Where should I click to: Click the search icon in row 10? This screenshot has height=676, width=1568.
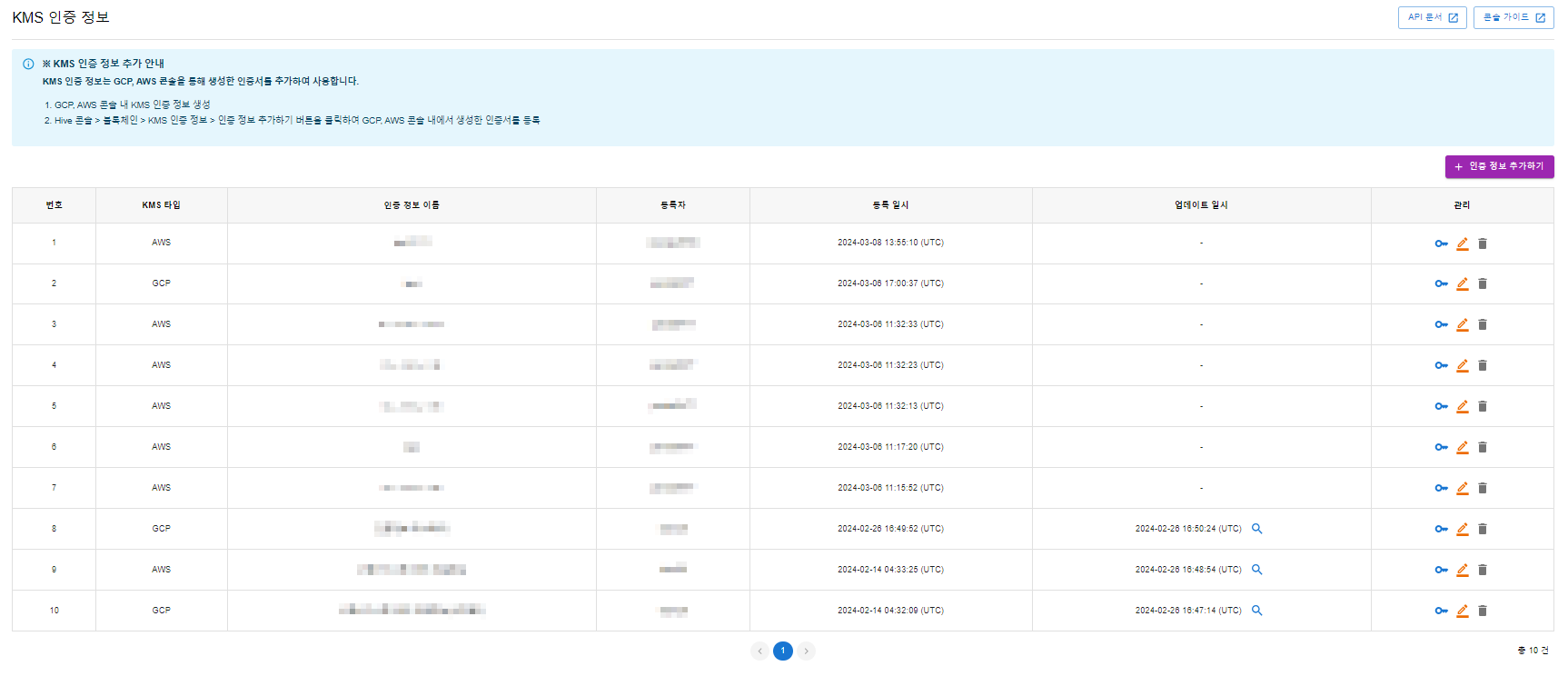click(x=1257, y=611)
